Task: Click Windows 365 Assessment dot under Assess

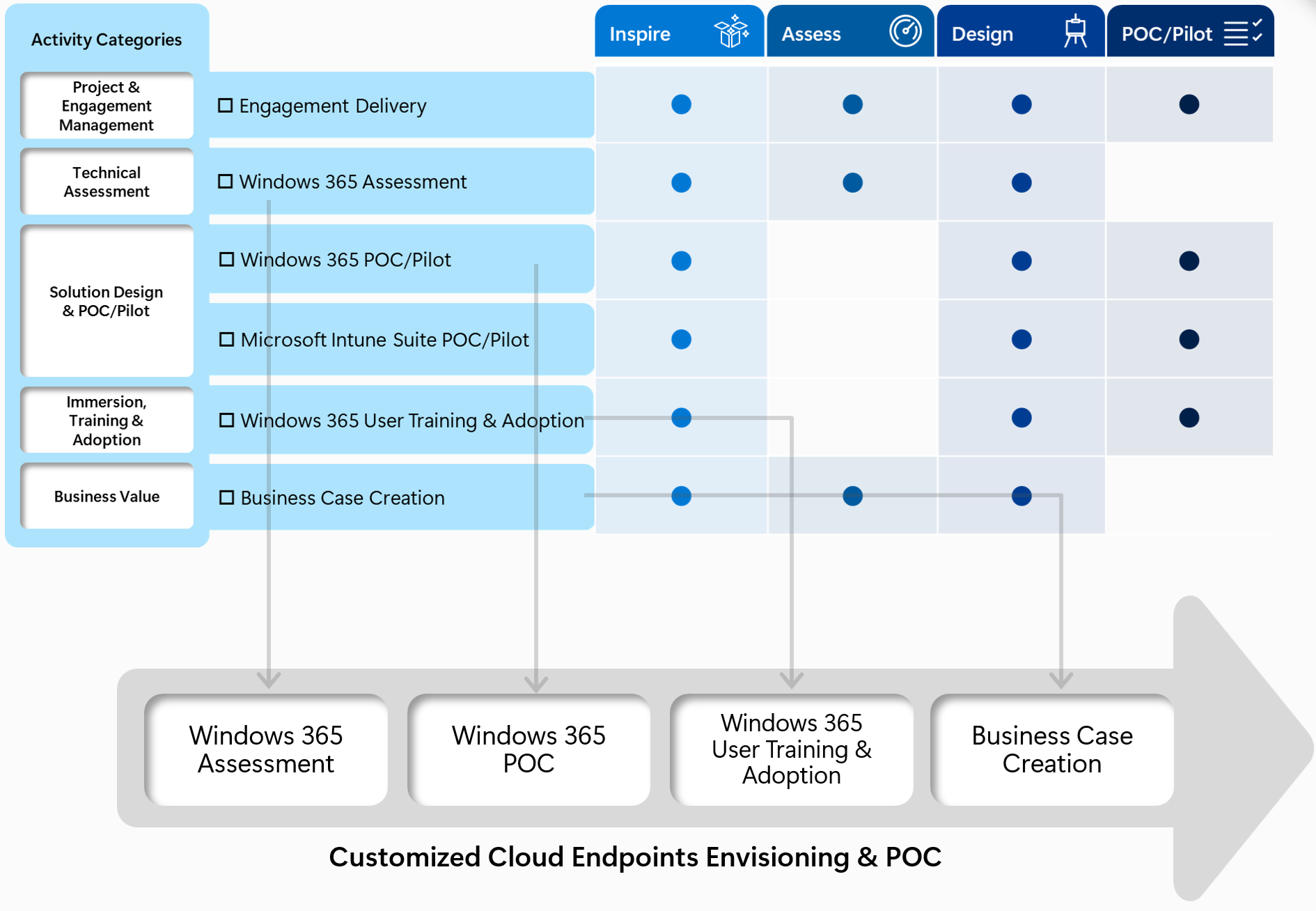Action: (x=852, y=182)
